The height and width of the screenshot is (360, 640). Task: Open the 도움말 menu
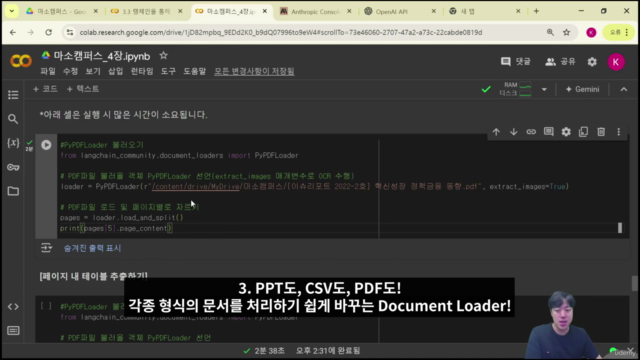point(194,71)
